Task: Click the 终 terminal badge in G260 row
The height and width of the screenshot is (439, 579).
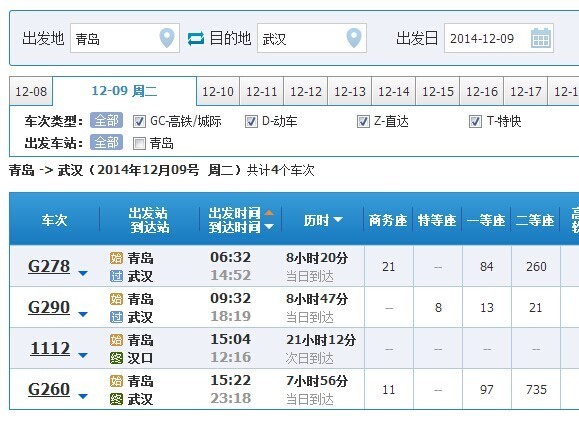Action: 116,399
